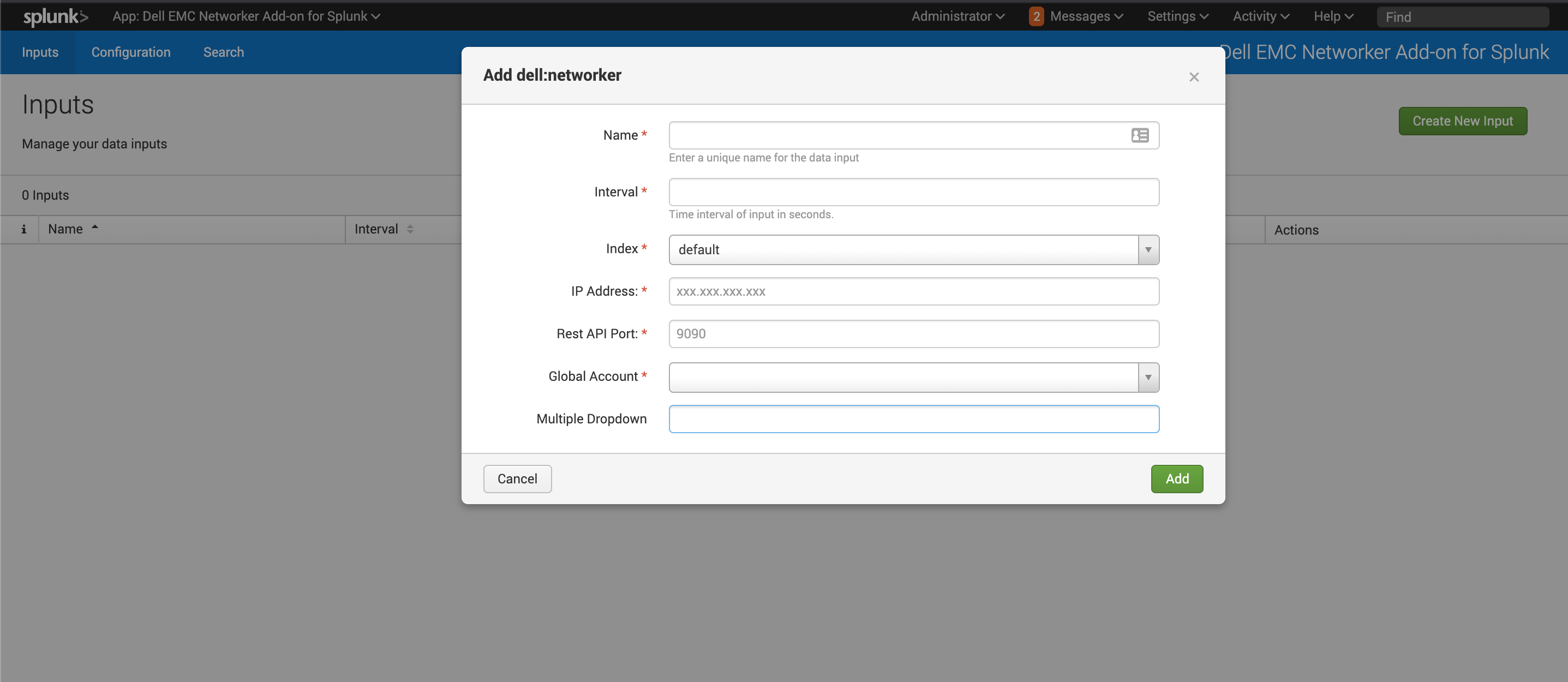Image resolution: width=1568 pixels, height=682 pixels.
Task: Switch to the Search tab
Action: 223,52
